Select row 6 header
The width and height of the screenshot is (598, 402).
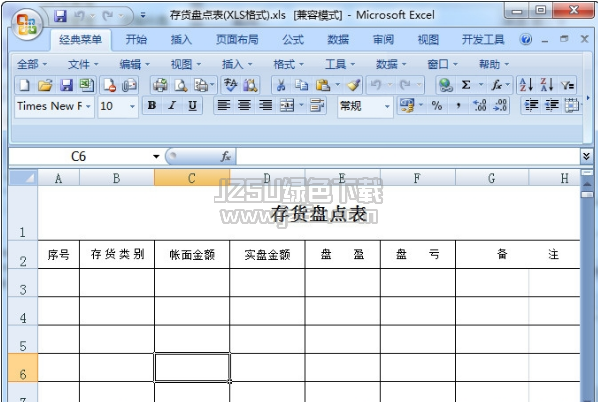23,367
